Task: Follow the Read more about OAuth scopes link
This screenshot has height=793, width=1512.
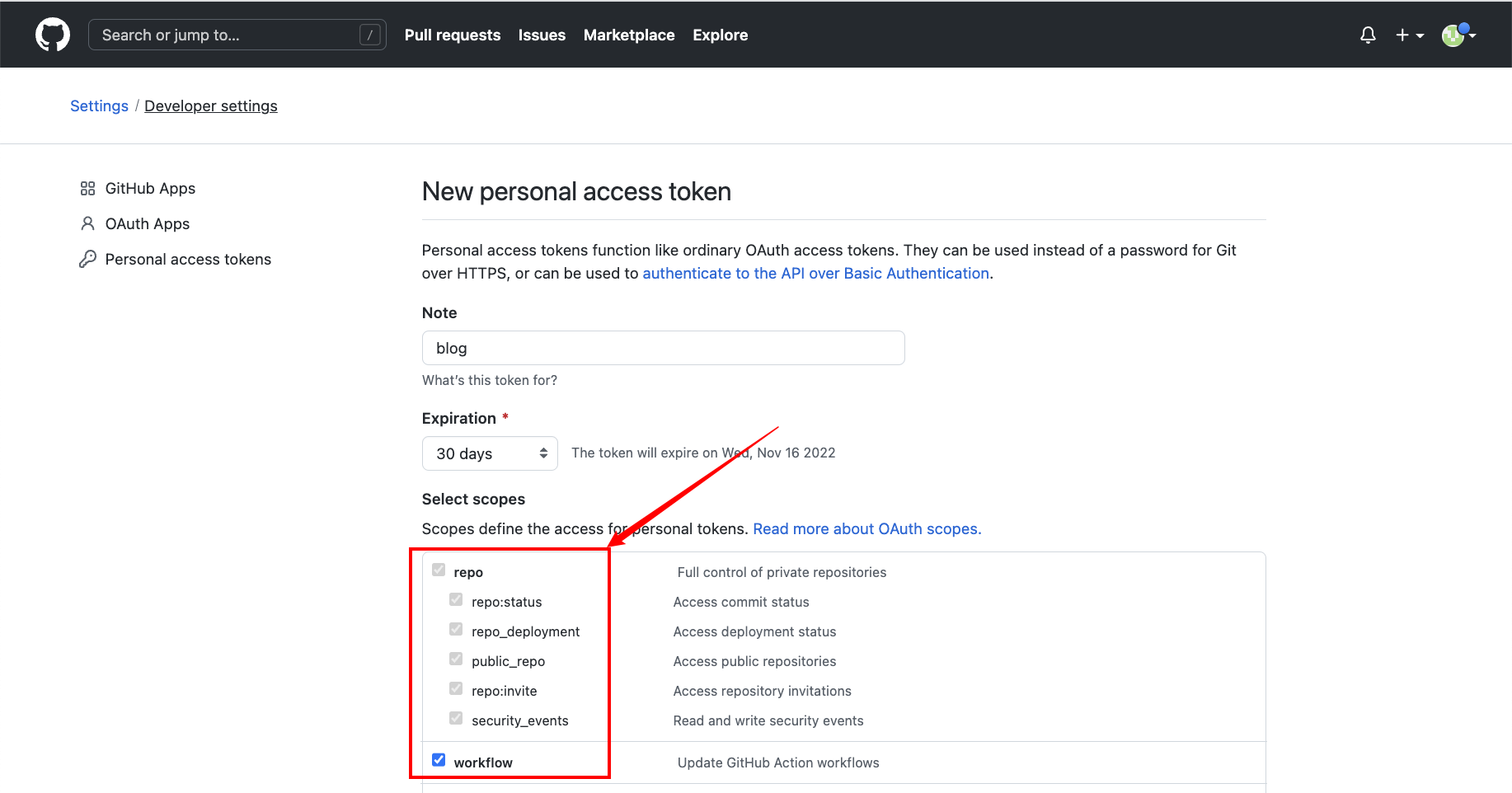Action: coord(867,528)
